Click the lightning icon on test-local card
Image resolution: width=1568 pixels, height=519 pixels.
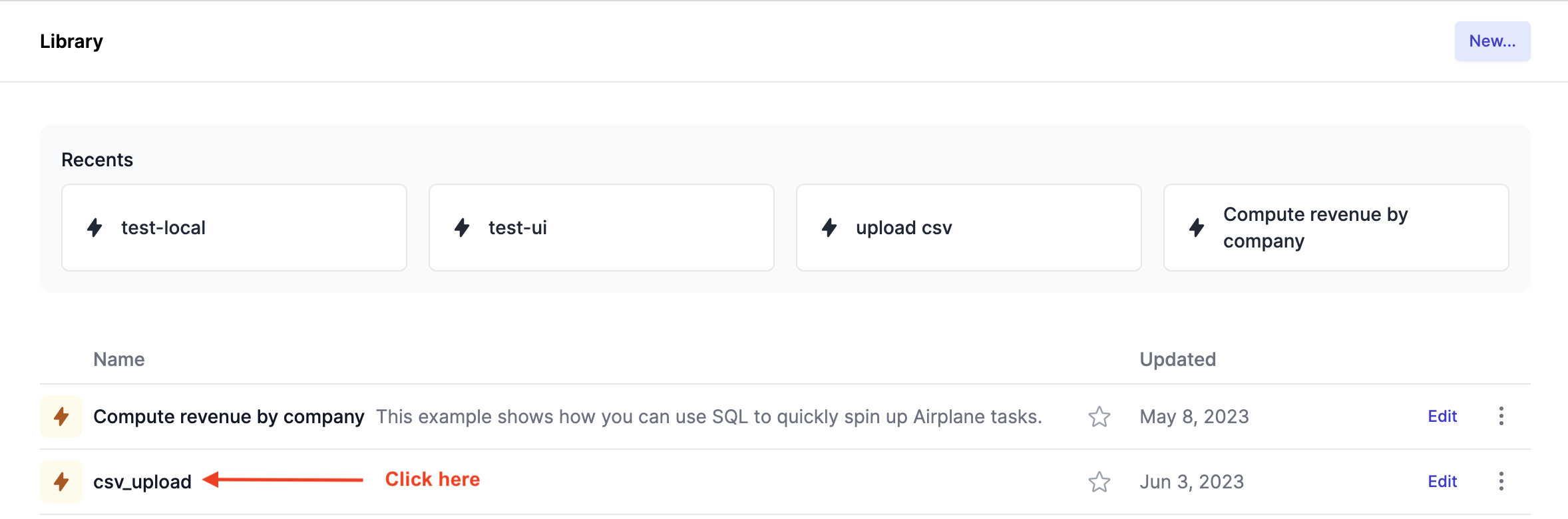95,228
